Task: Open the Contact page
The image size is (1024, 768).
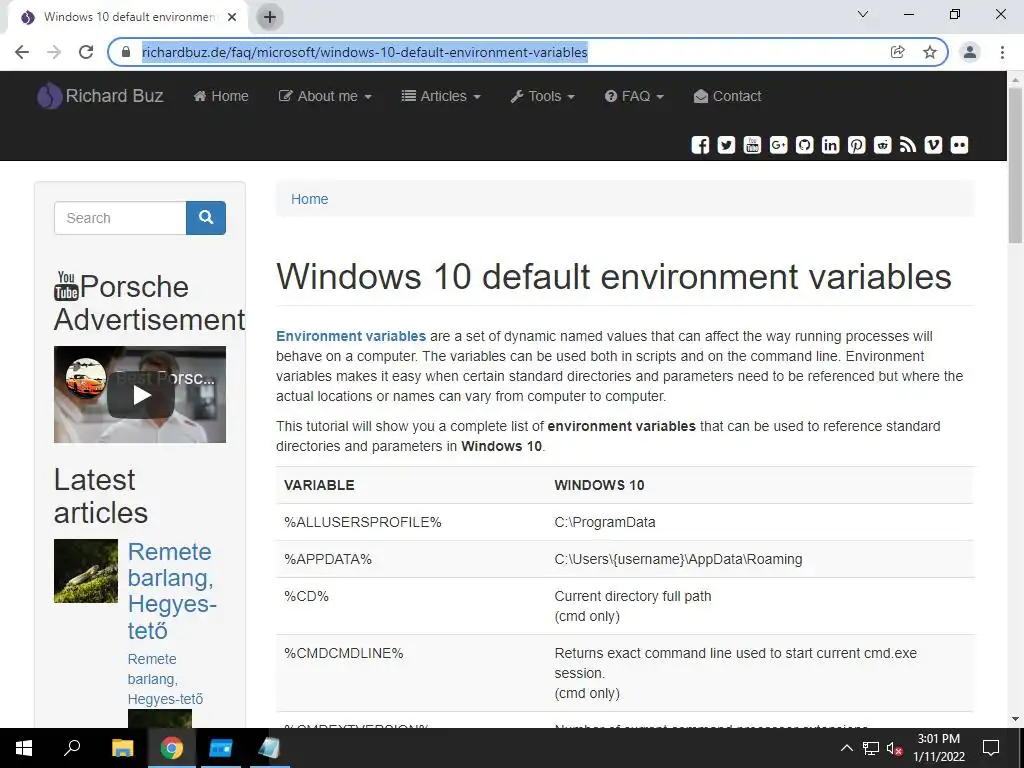Action: (x=728, y=96)
